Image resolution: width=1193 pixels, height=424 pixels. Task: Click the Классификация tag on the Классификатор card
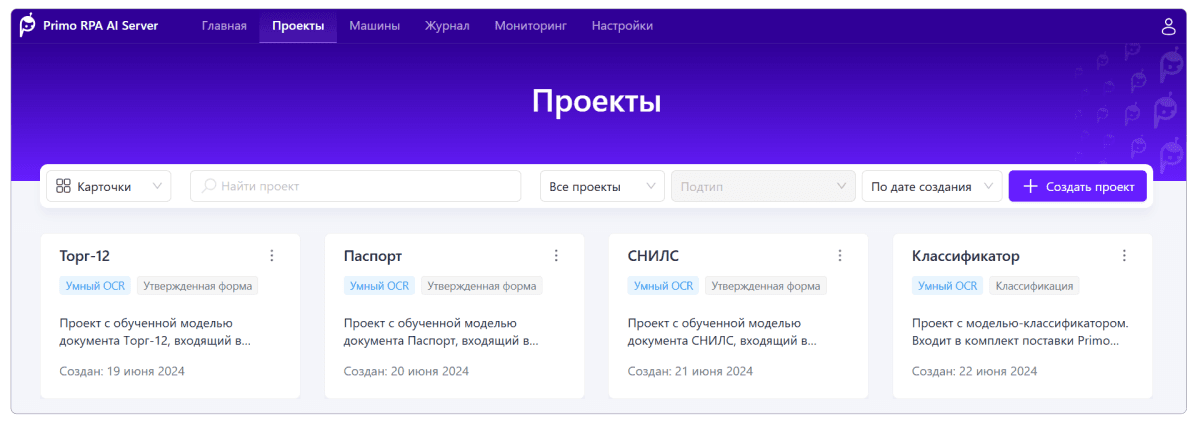1034,286
